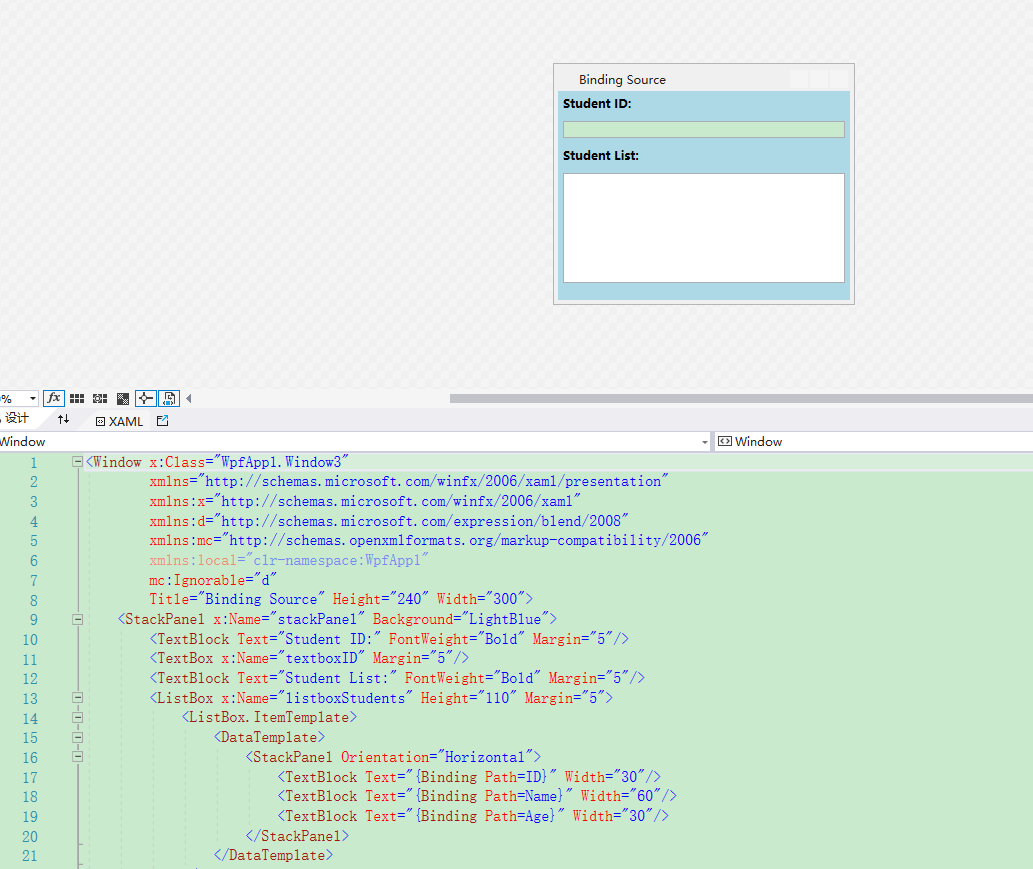Open the Window breadcrumb dropdown
The width and height of the screenshot is (1033, 869).
coord(705,441)
